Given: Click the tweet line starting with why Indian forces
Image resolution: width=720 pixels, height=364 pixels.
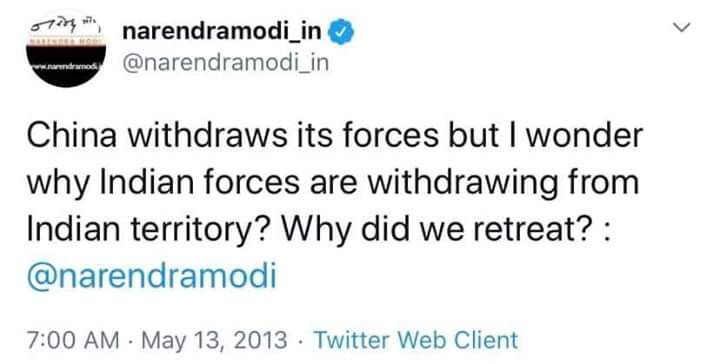Looking at the screenshot, I should tap(333, 183).
